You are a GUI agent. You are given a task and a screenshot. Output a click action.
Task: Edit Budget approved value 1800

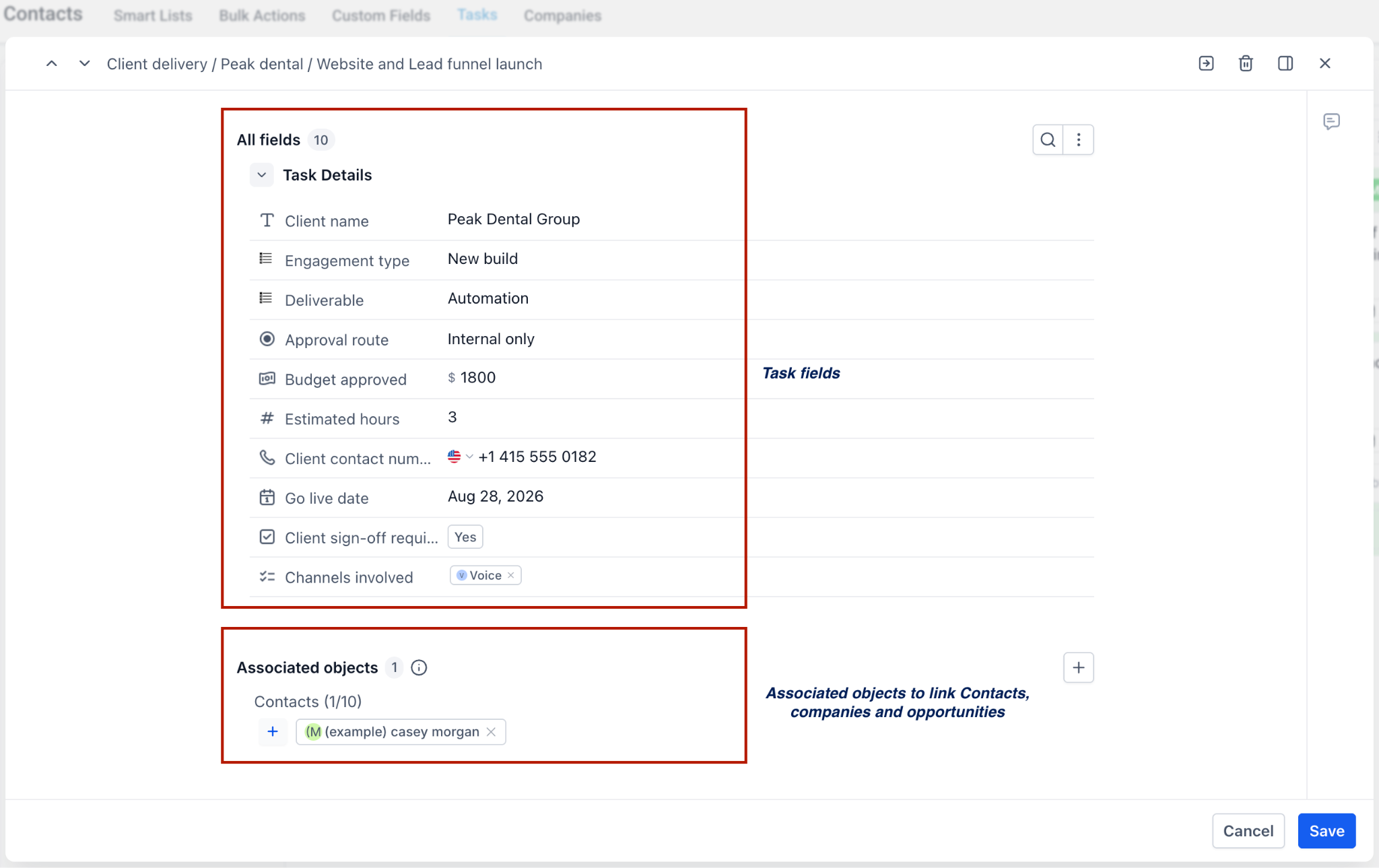click(478, 377)
